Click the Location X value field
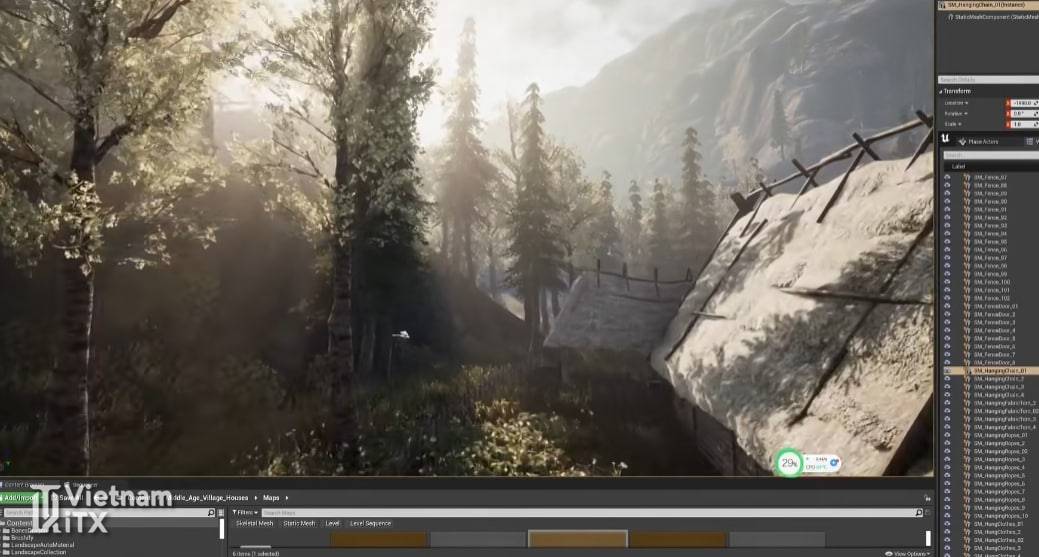 [1022, 102]
